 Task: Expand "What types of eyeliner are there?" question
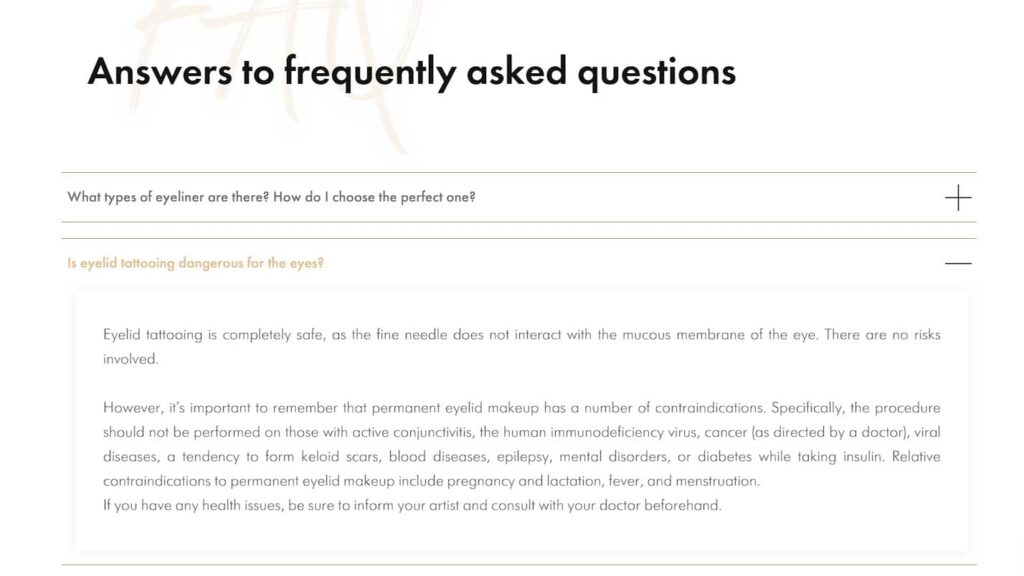271,197
